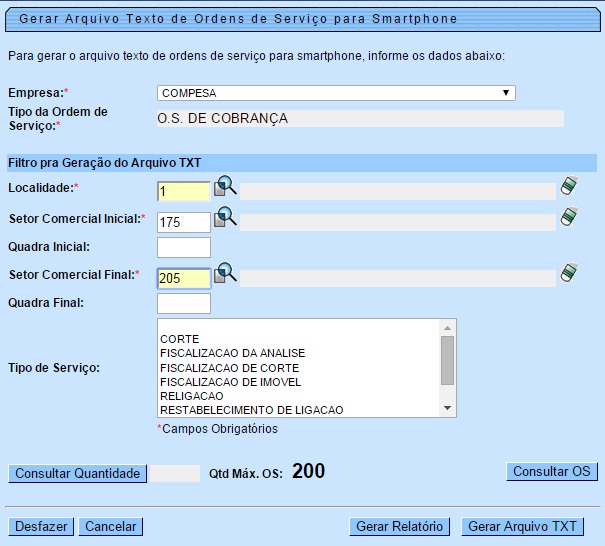Choose RELIGACAO from the service list
The height and width of the screenshot is (546, 605).
[192, 396]
